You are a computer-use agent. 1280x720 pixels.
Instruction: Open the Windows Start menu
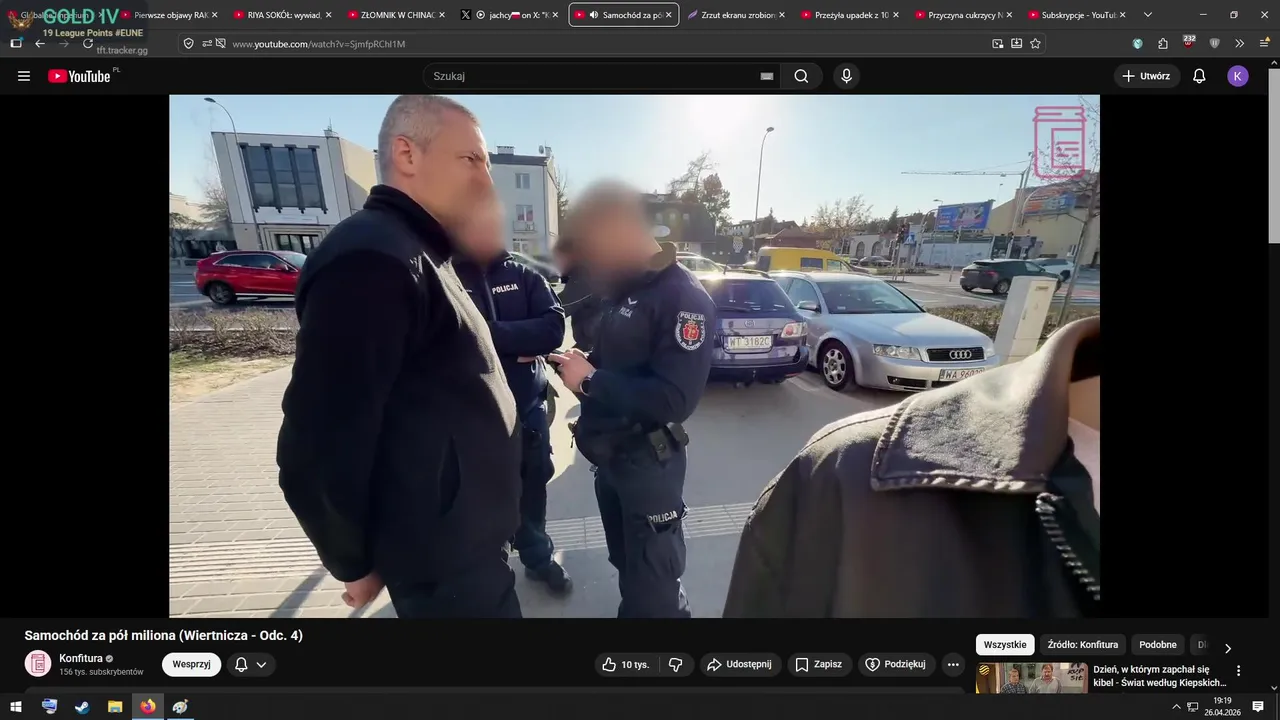point(16,706)
